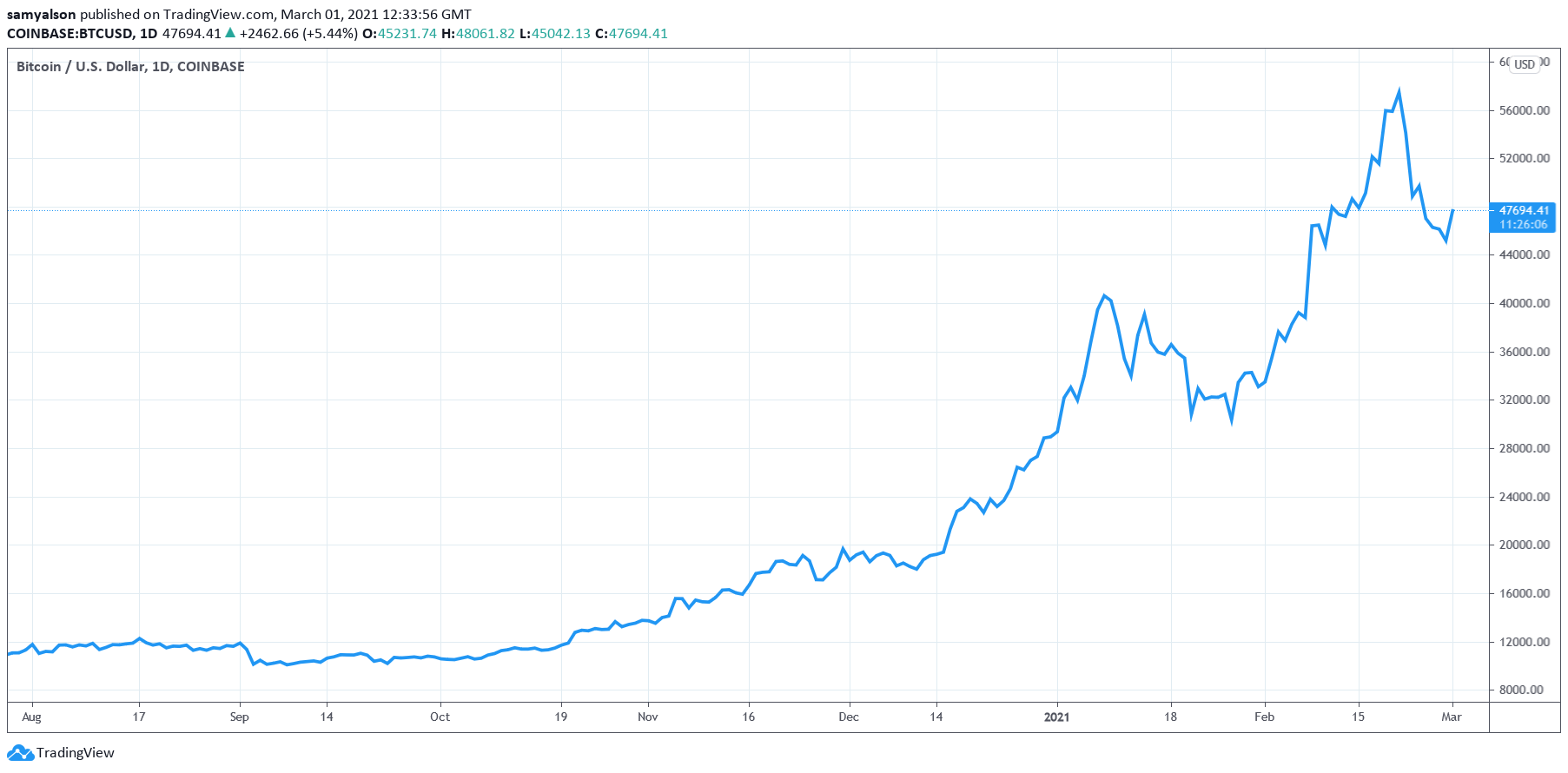This screenshot has width=1568, height=773.
Task: Click the 16 date label on time axis
Action: pos(748,717)
